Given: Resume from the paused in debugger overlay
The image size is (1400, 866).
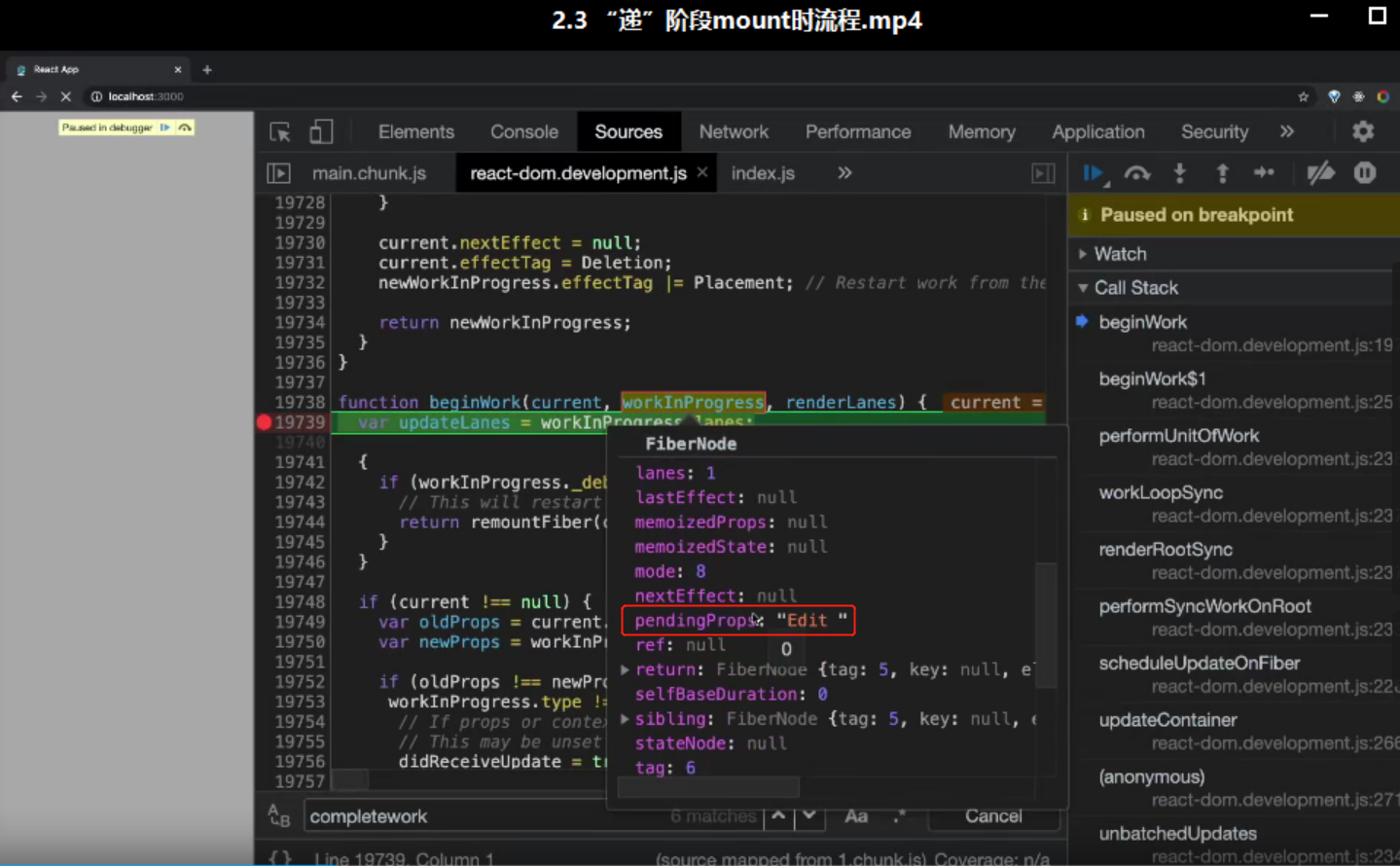Looking at the screenshot, I should click(x=164, y=127).
